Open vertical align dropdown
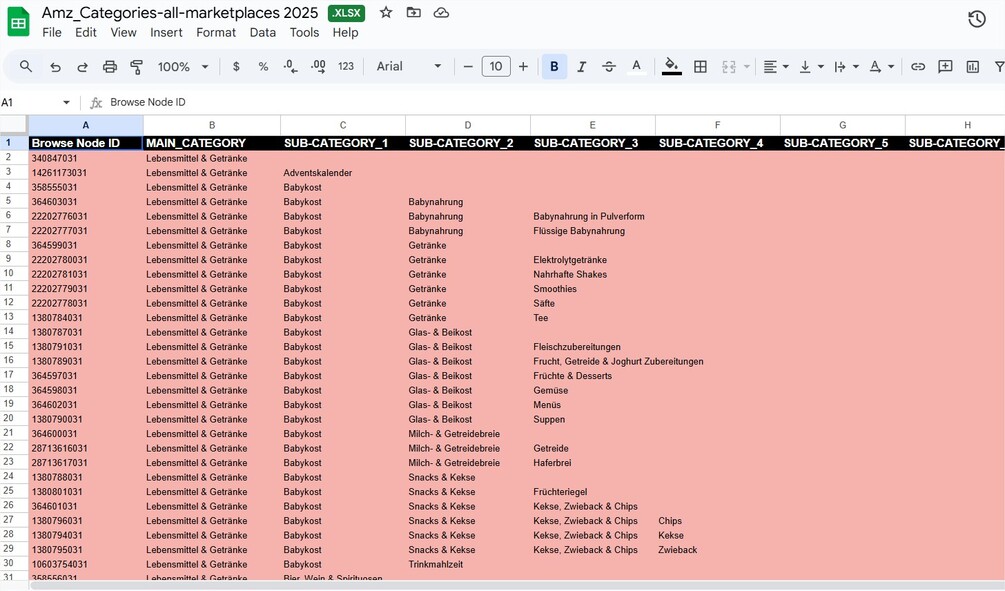Image resolution: width=1005 pixels, height=591 pixels. [x=811, y=66]
